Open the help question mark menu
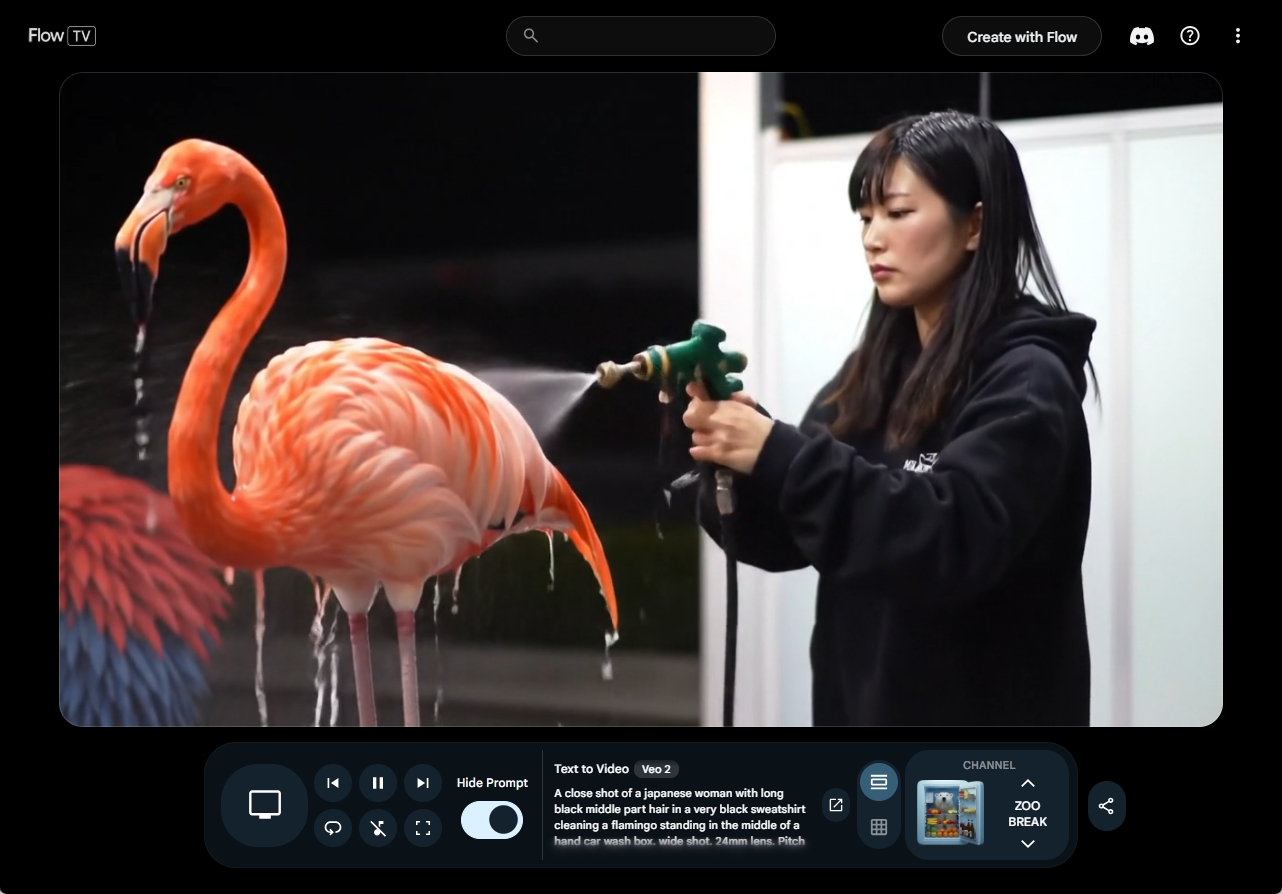 click(x=1190, y=36)
